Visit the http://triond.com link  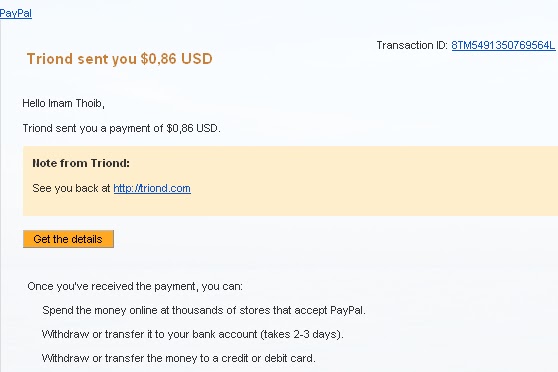coord(152,188)
